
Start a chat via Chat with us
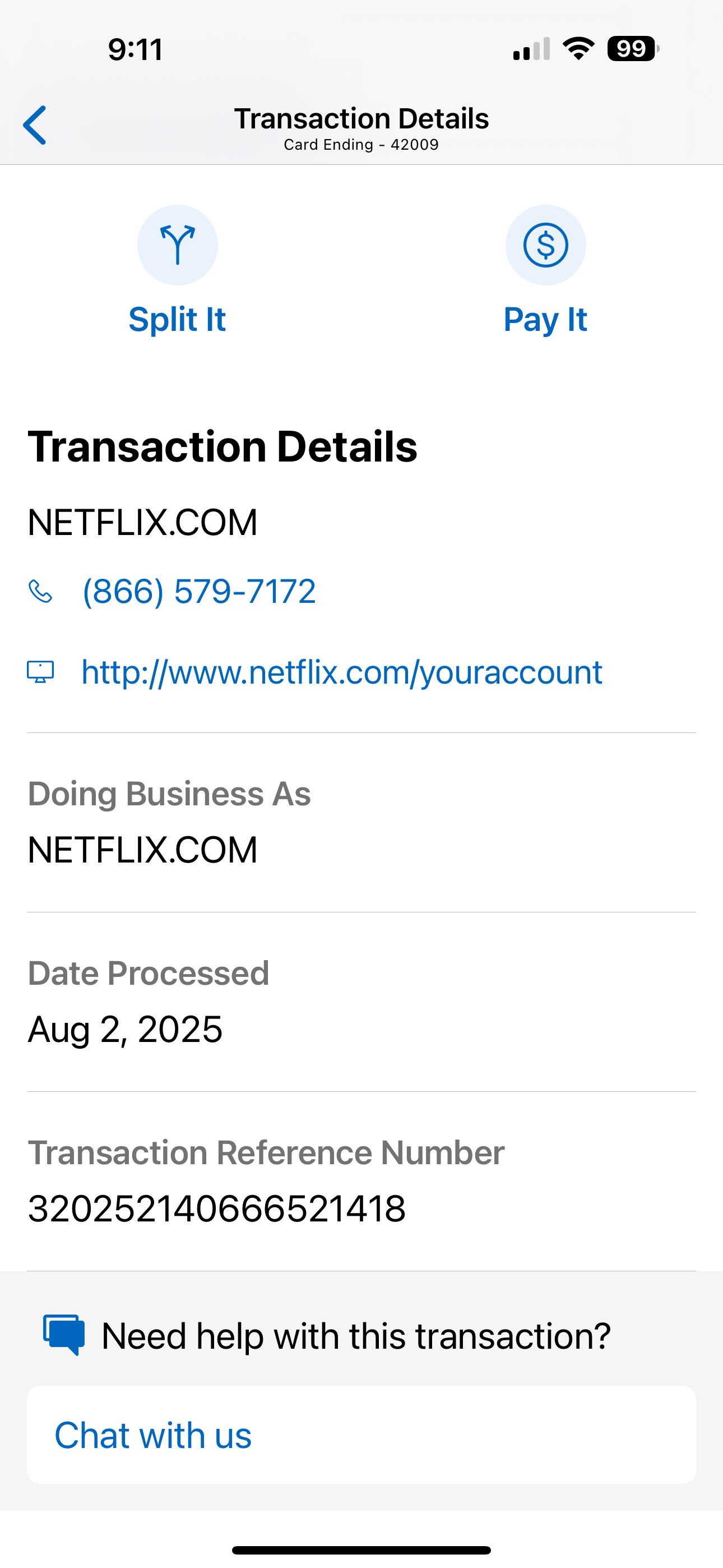tap(153, 1435)
